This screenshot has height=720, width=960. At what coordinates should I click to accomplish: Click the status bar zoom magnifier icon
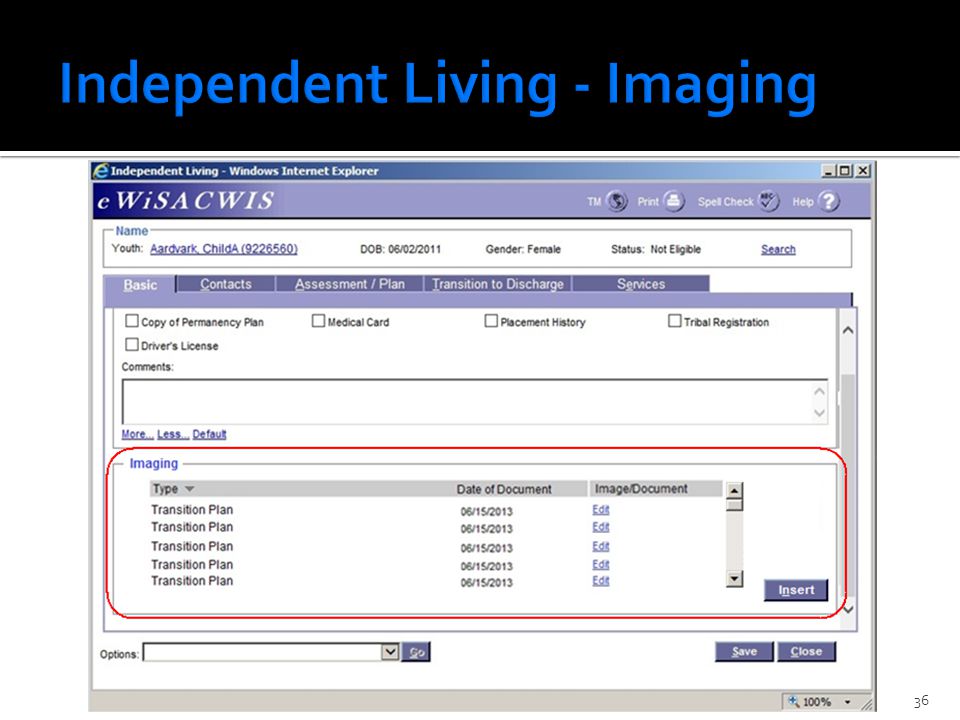793,702
